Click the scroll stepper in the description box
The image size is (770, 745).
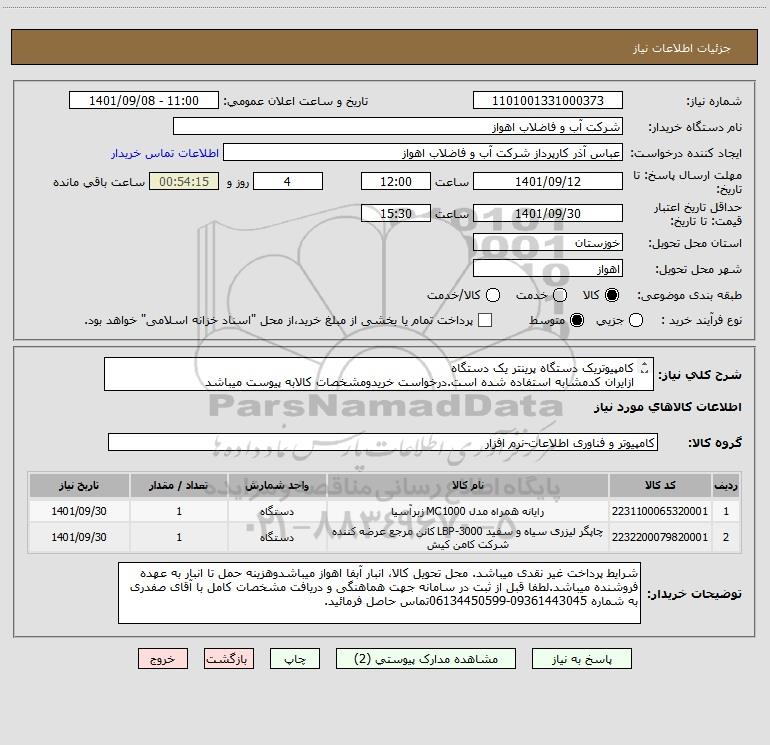pyautogui.click(x=645, y=367)
